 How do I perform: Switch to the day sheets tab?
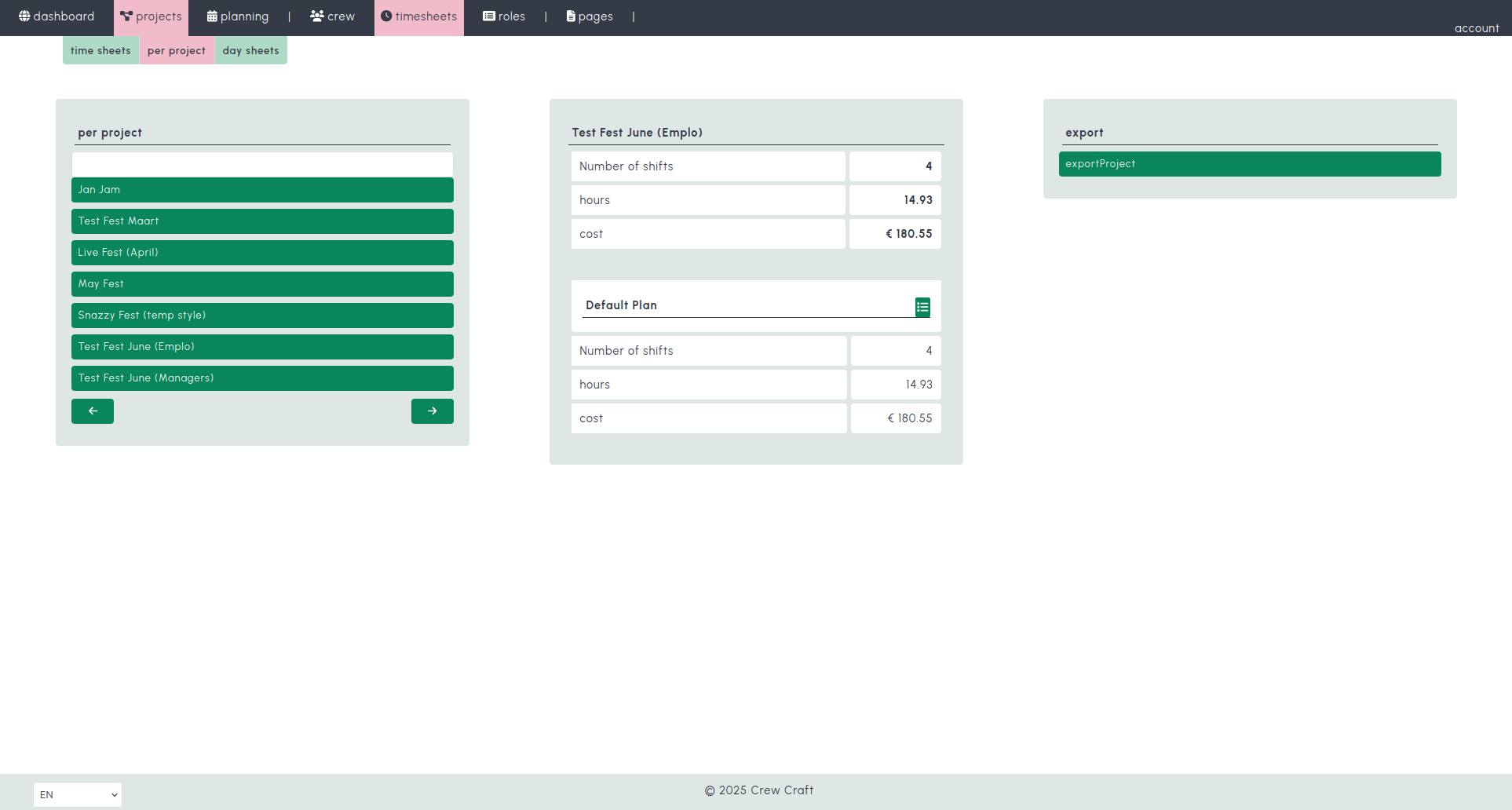pyautogui.click(x=250, y=50)
